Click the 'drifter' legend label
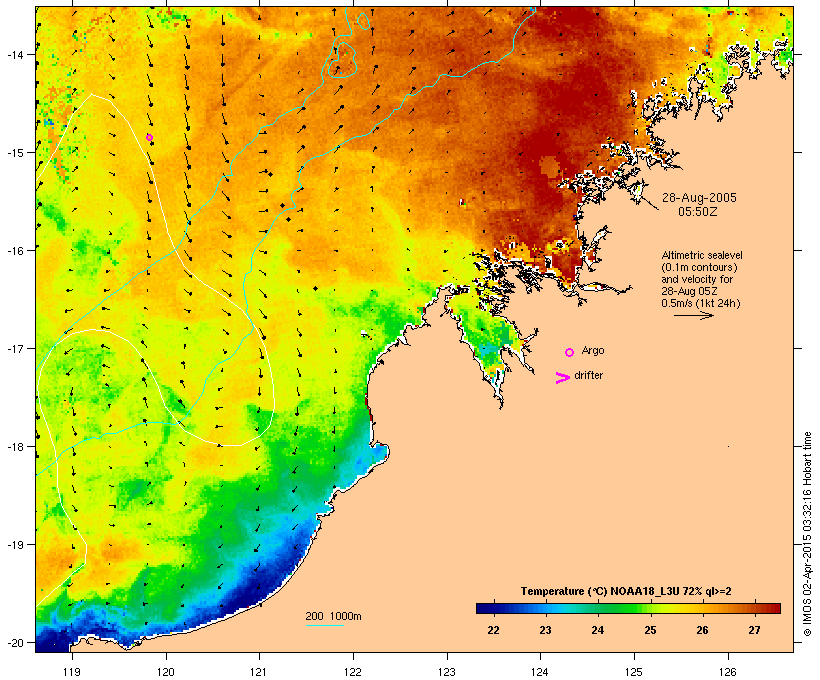820x680 pixels. coord(588,375)
